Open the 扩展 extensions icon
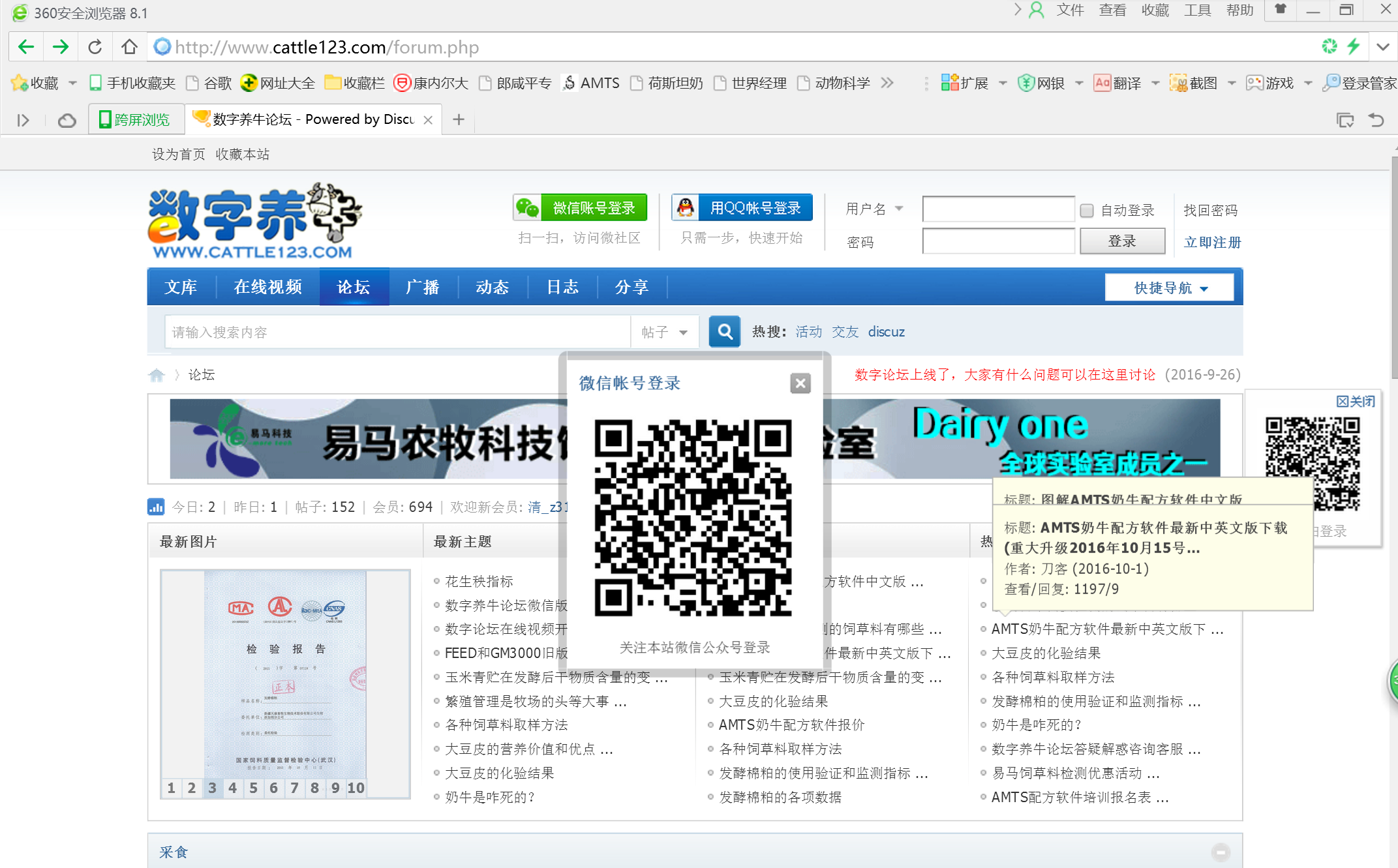The image size is (1398, 868). coord(965,83)
